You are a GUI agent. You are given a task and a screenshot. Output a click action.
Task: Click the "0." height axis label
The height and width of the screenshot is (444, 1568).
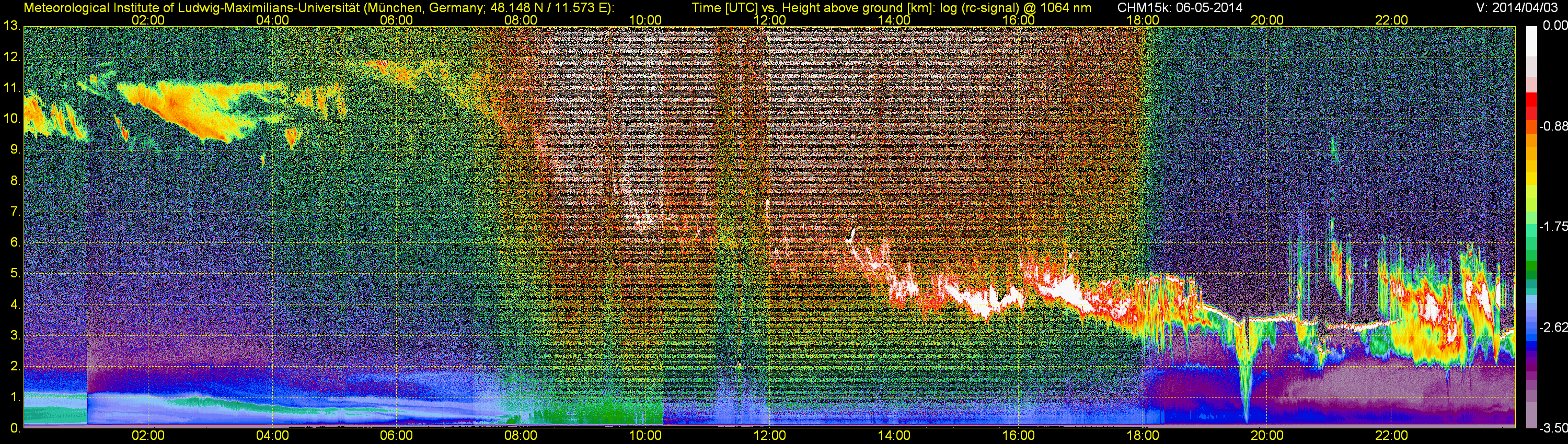[x=15, y=428]
